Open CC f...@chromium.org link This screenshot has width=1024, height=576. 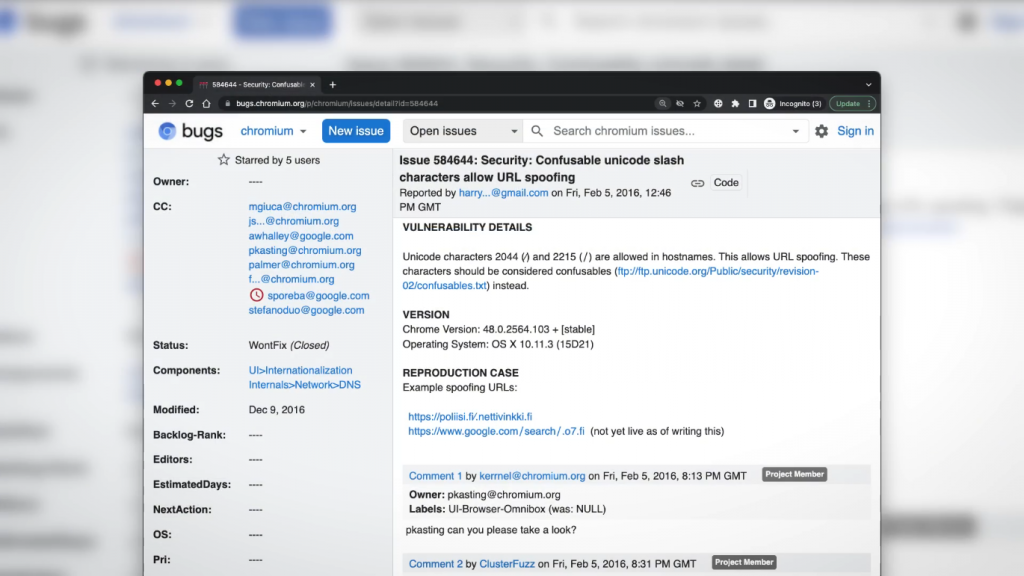point(291,280)
